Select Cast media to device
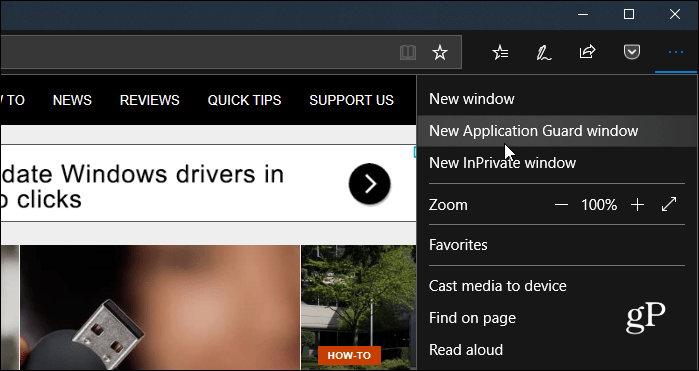The image size is (699, 371). pos(557,286)
